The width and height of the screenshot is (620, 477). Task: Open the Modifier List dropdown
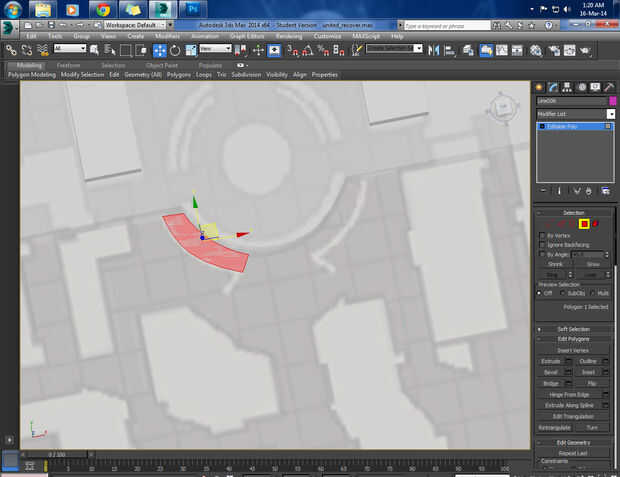point(611,114)
